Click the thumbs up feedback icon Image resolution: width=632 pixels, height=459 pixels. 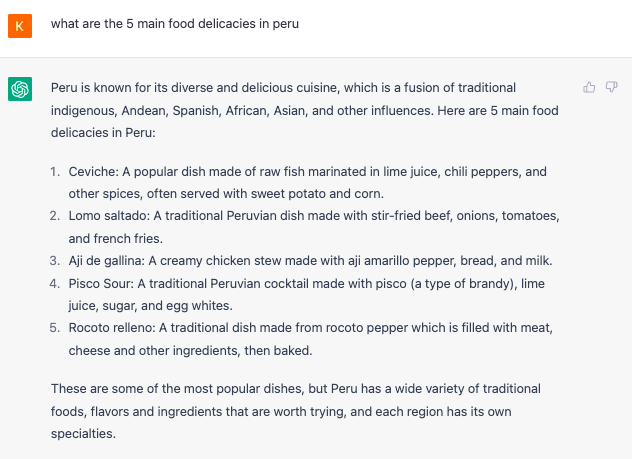click(x=589, y=87)
